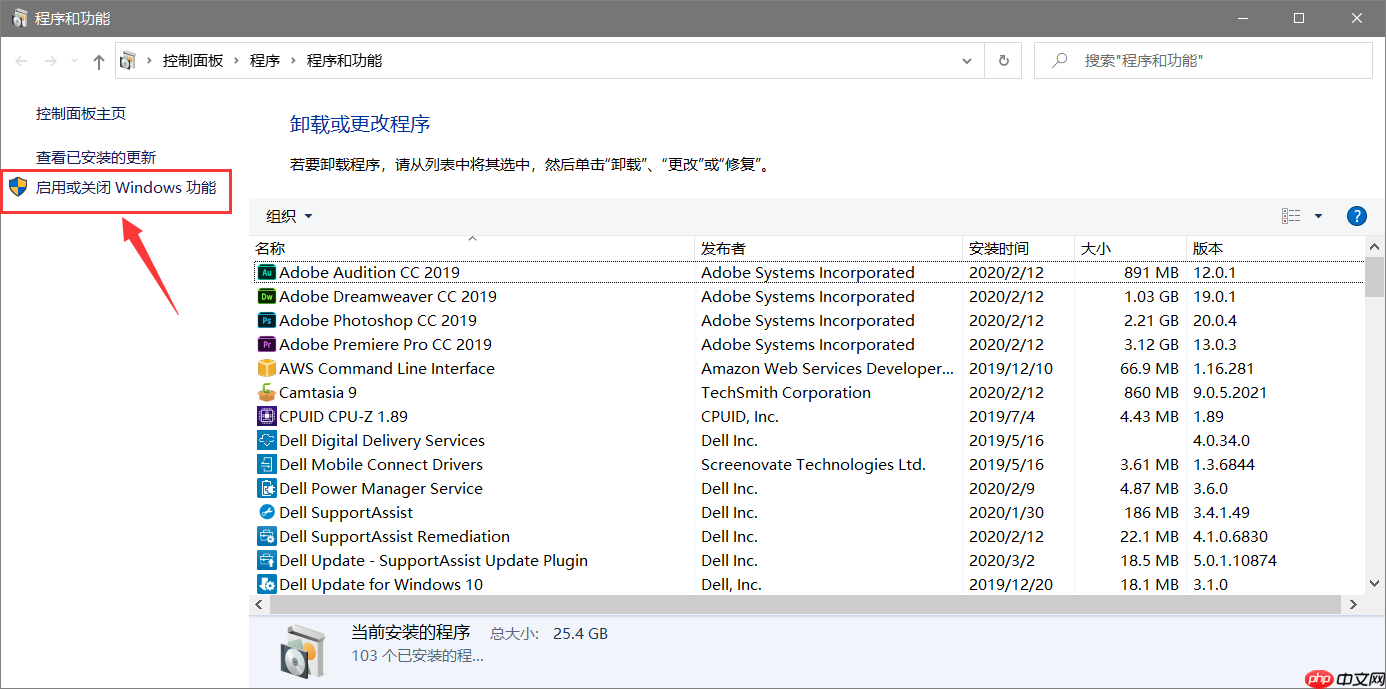Select the AWS Command Line Interface icon
The height and width of the screenshot is (689, 1386).
pyautogui.click(x=266, y=368)
